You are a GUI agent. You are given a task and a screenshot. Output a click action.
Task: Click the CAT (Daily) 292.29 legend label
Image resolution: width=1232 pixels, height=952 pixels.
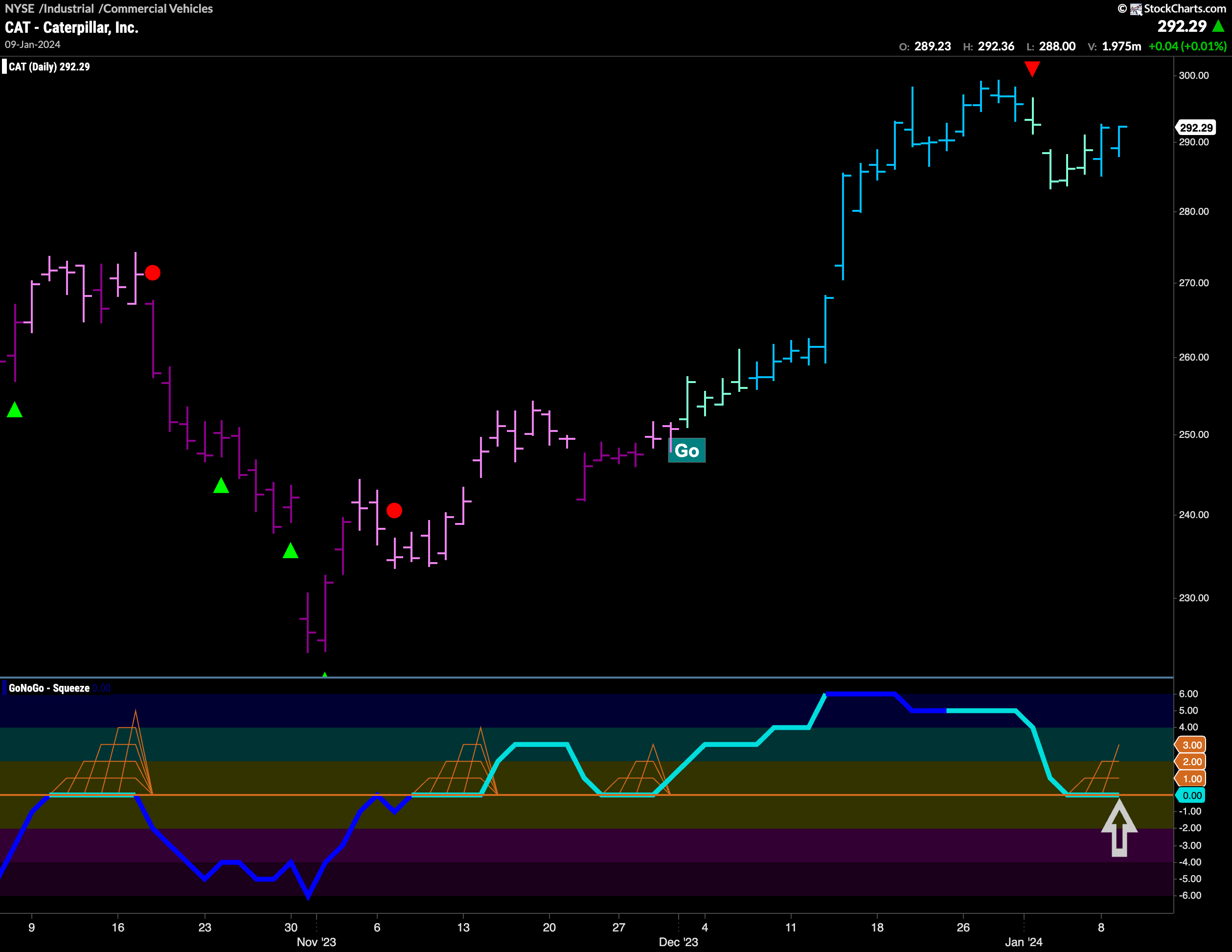(x=49, y=67)
